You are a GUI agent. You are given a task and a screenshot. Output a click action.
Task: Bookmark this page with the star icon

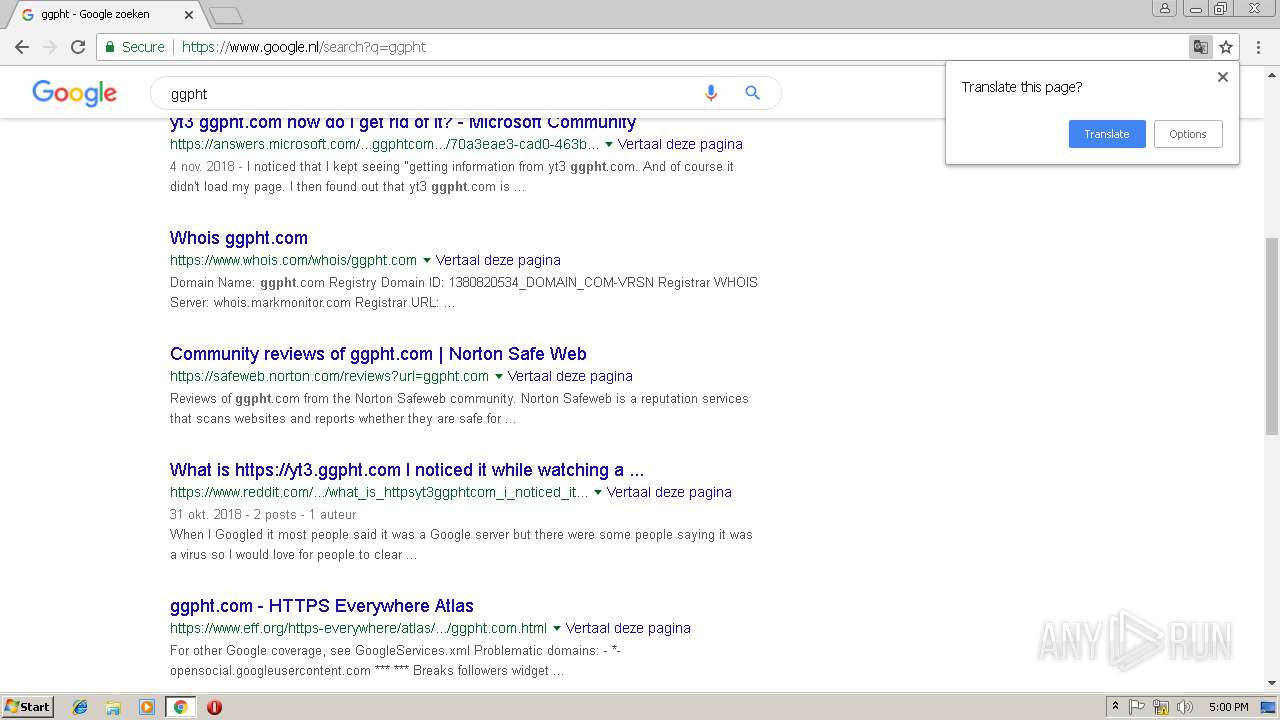coord(1226,47)
